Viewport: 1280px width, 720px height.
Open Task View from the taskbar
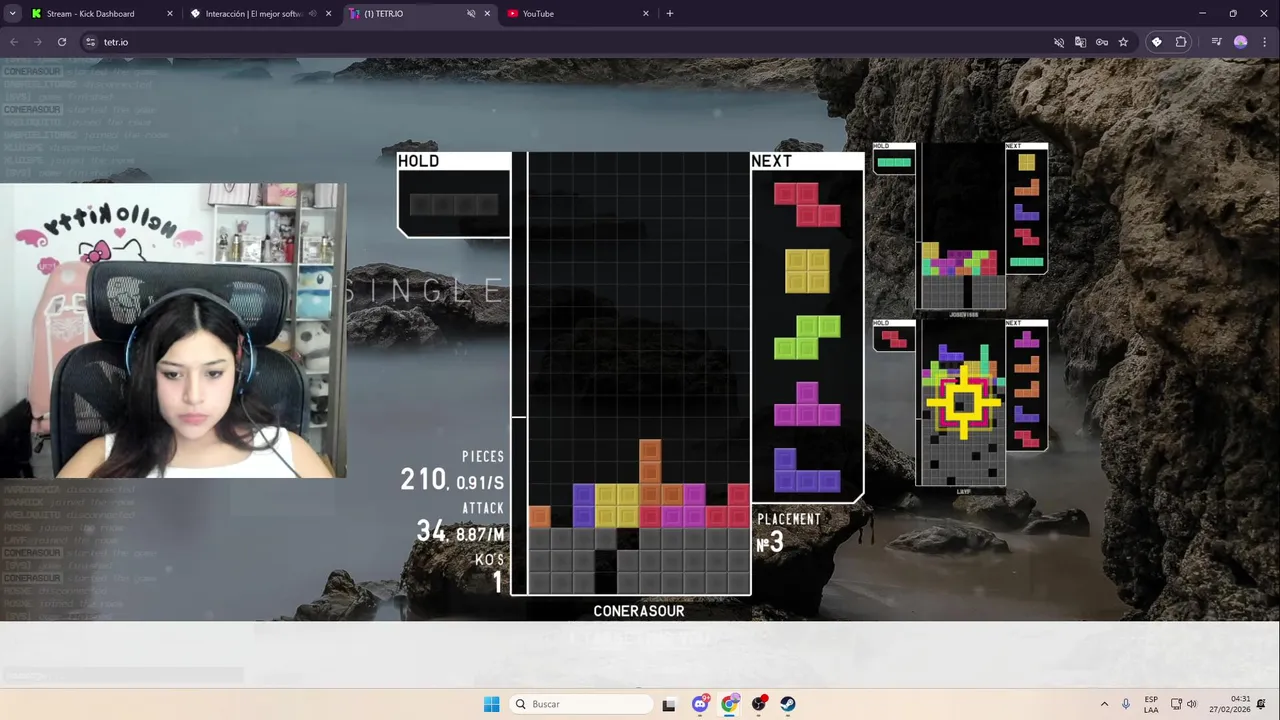[668, 704]
